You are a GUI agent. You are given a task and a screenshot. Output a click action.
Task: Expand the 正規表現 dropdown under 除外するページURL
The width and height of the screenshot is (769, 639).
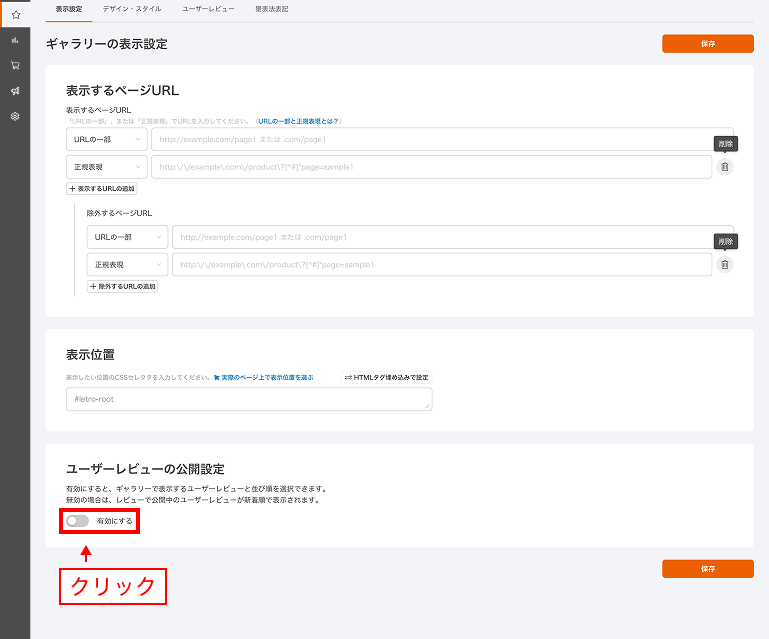[x=127, y=265]
